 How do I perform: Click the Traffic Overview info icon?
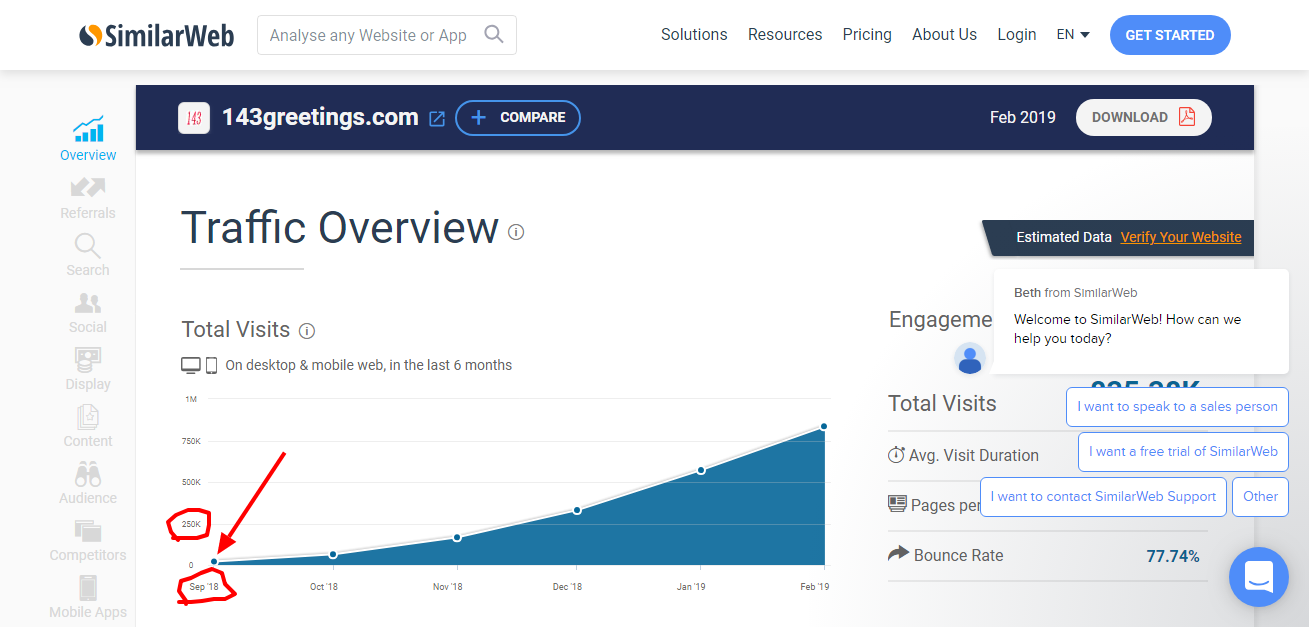516,232
